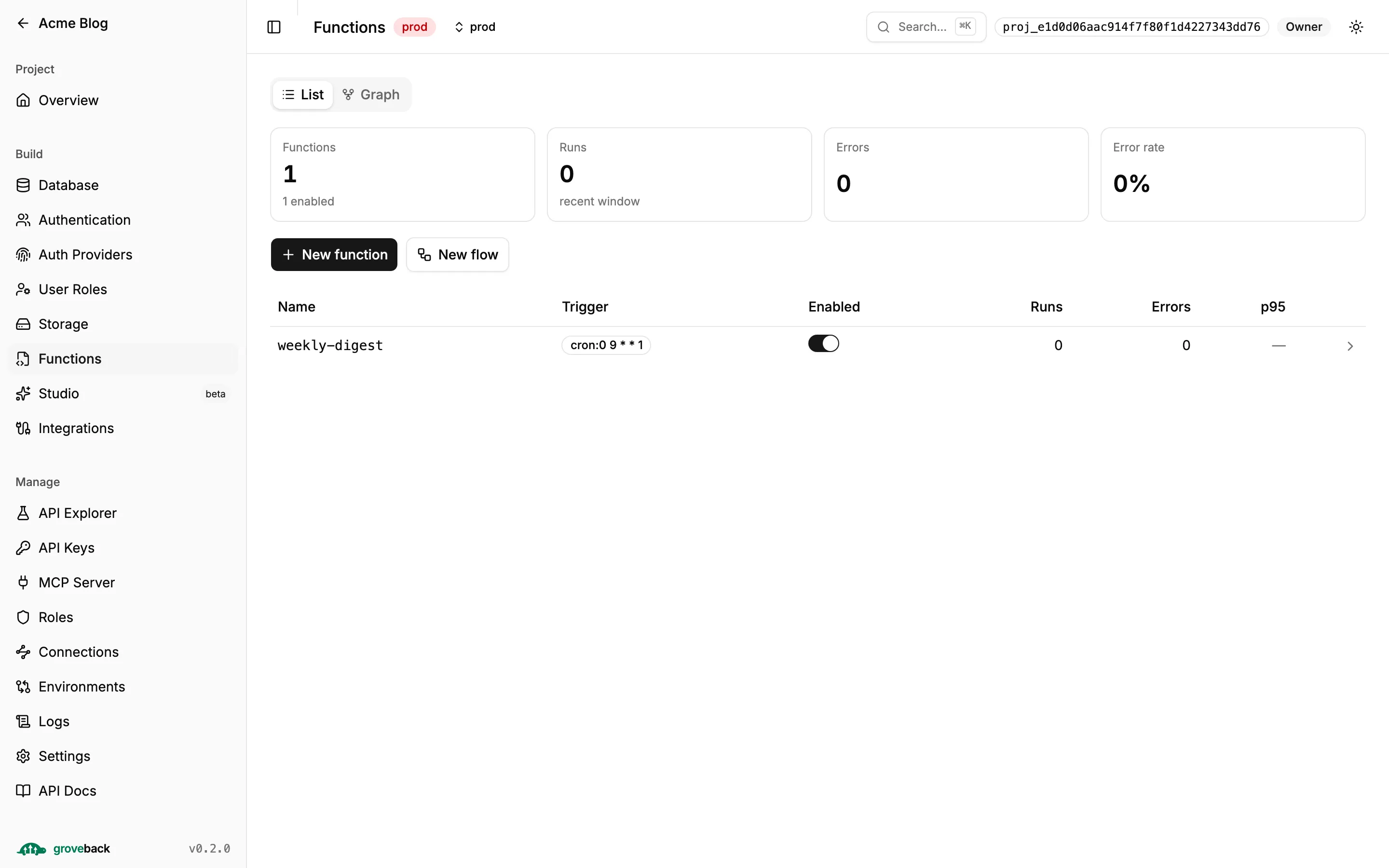Click the Trigger column header

(585, 307)
